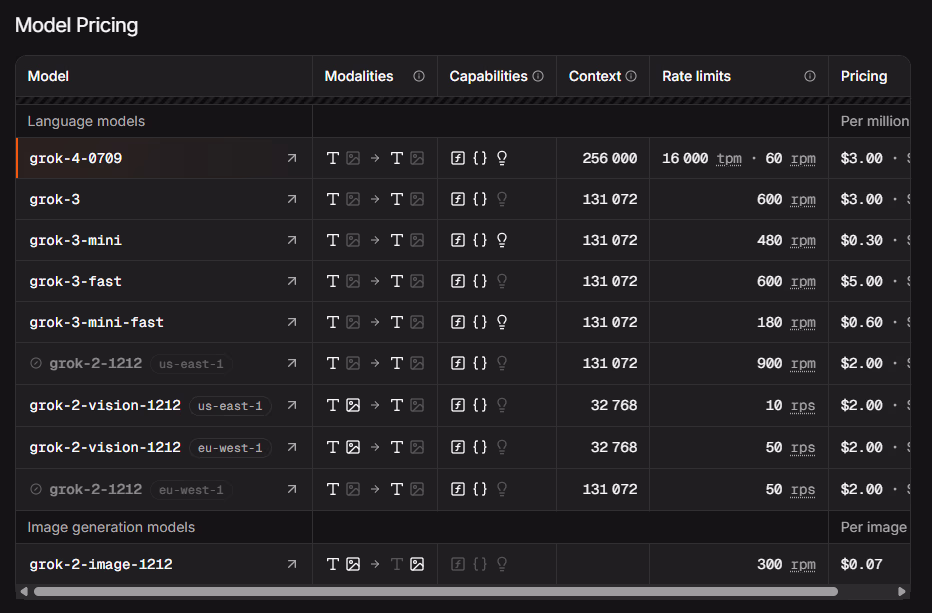The width and height of the screenshot is (932, 613).
Task: Click the text input T icon for grok-3
Action: coord(333,199)
